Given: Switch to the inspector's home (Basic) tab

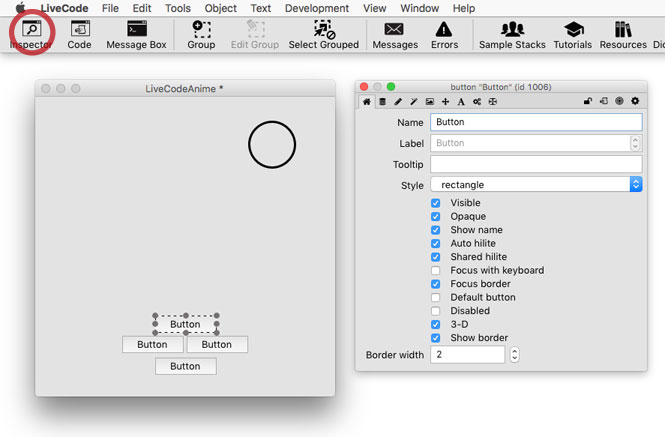Looking at the screenshot, I should click(366, 101).
